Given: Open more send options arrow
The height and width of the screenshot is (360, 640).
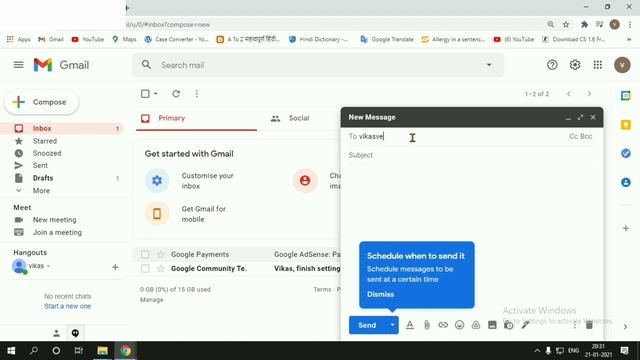Looking at the screenshot, I should click(x=392, y=325).
